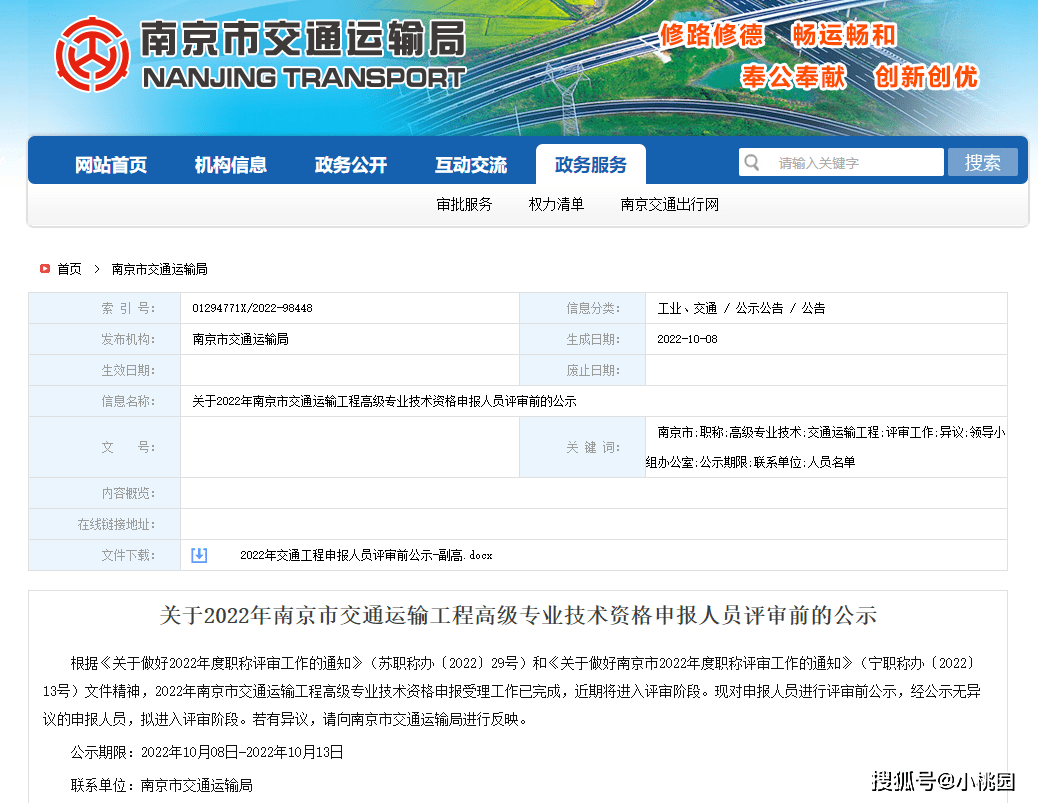
Task: Click the Nanjing Transport red logo emblem
Action: [x=92, y=54]
